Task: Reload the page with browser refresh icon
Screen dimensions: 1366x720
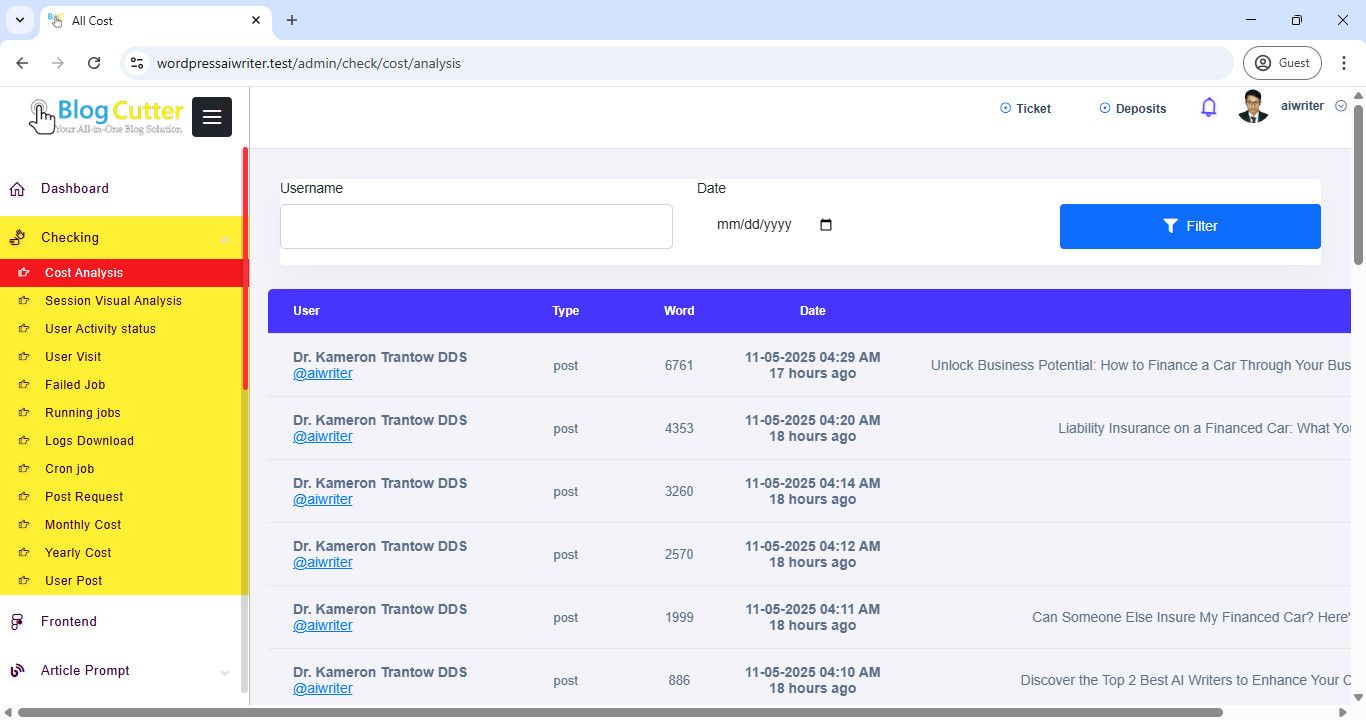Action: (x=94, y=63)
